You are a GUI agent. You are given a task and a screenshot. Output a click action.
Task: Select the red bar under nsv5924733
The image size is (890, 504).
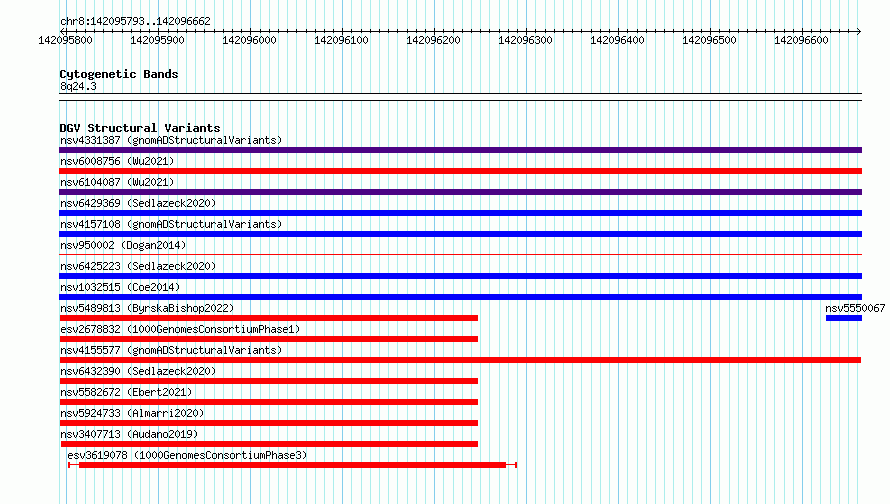click(269, 423)
